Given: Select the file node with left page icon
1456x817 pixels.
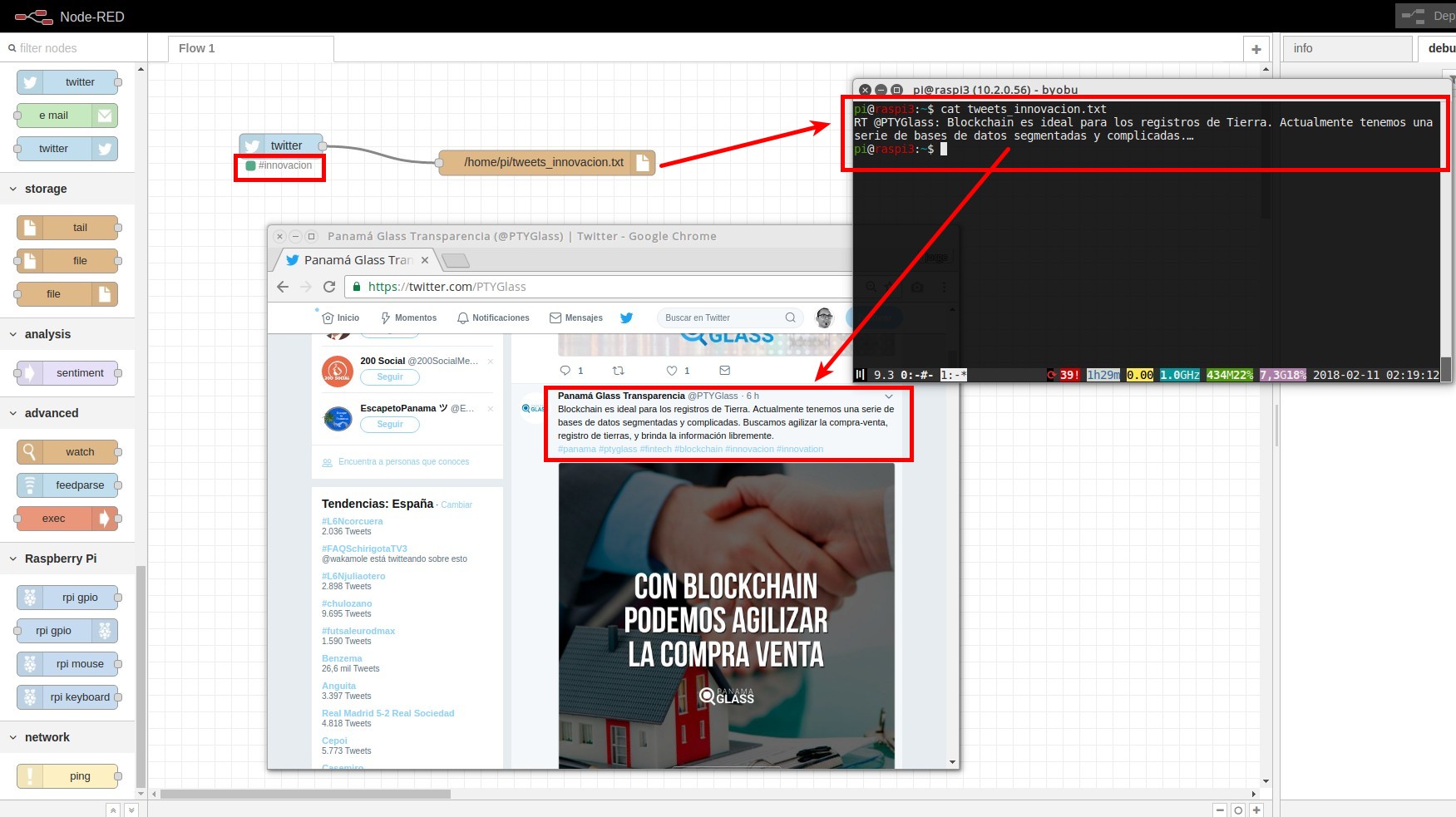Looking at the screenshot, I should click(x=67, y=261).
